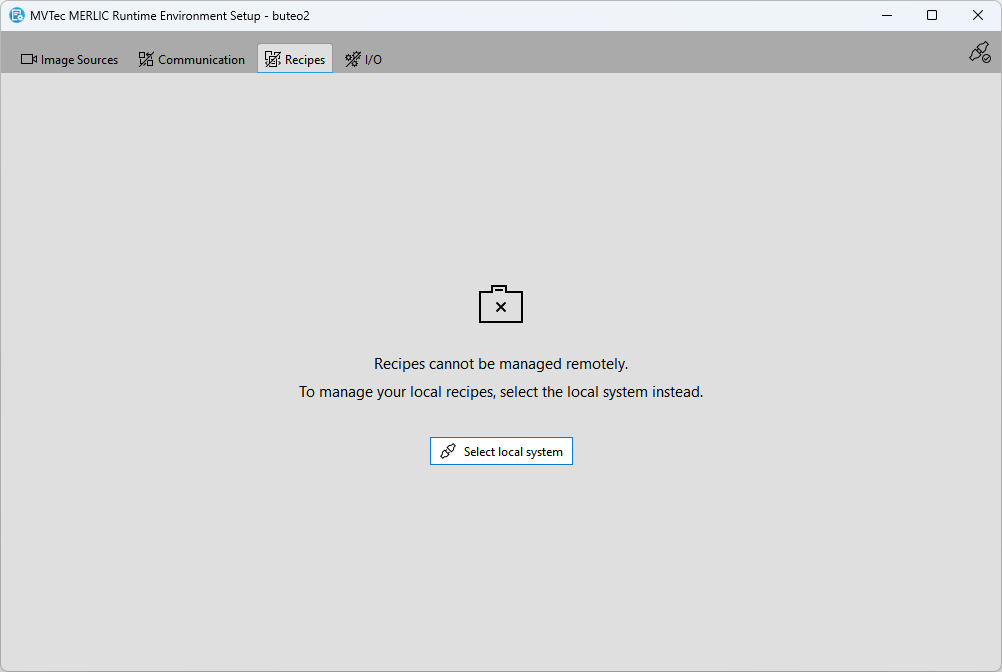Minimize the Runtime Environment Setup window

tap(886, 15)
